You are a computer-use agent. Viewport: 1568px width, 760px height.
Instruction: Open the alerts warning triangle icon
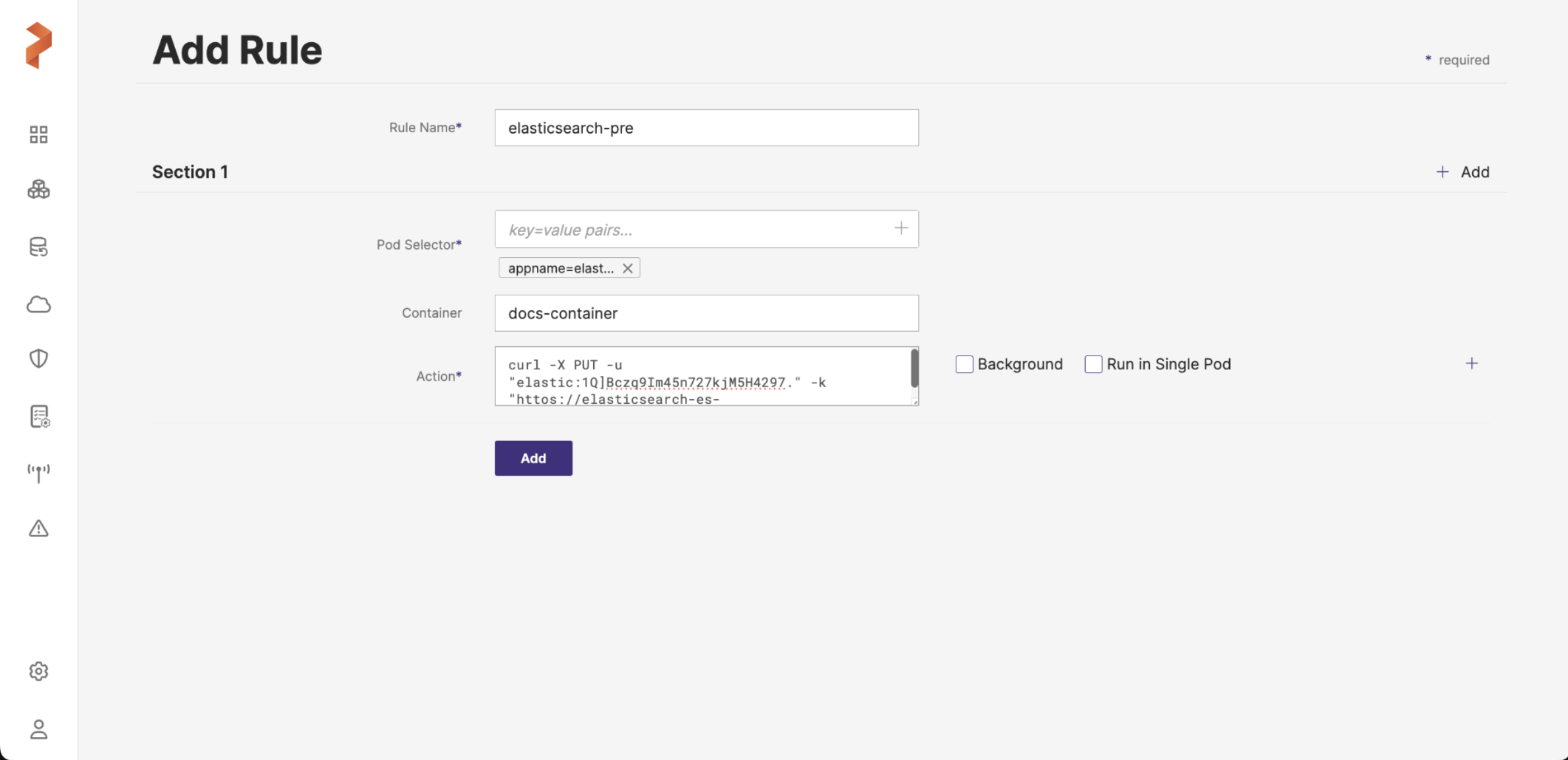click(x=38, y=529)
